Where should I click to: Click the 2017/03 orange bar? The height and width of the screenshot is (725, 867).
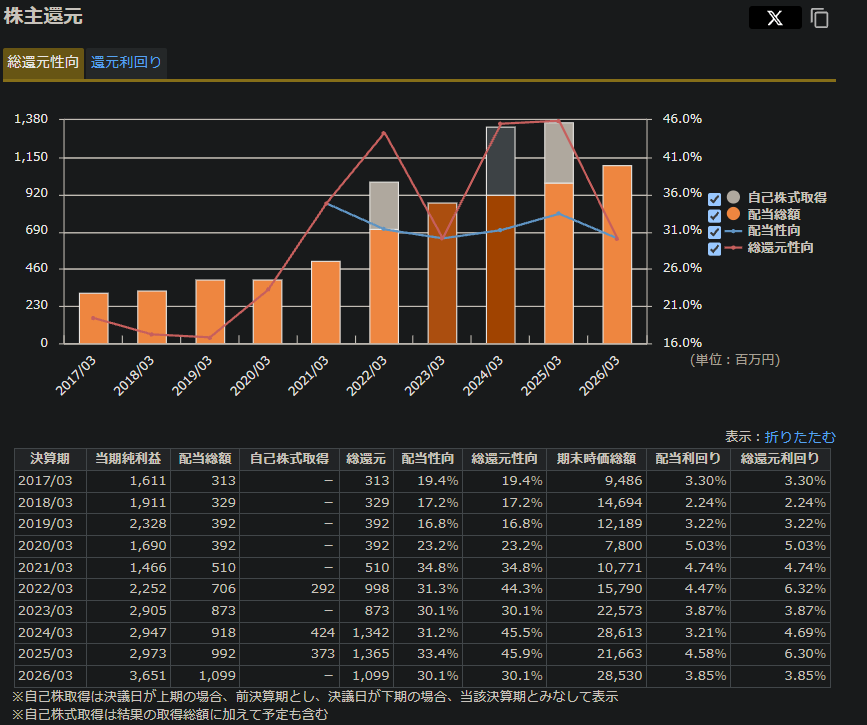click(x=93, y=319)
